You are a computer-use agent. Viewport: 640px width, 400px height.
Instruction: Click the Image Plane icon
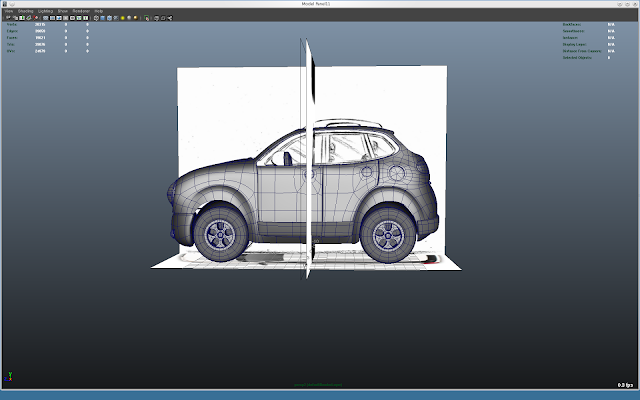[x=29, y=18]
